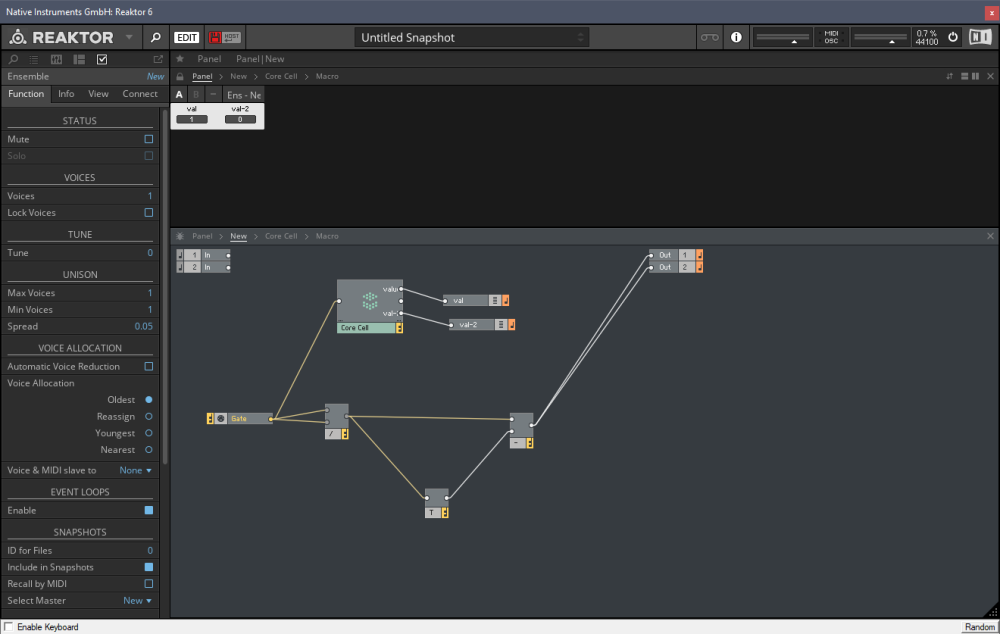Toggle Lock Voices checkbox
The width and height of the screenshot is (1000, 634).
pyautogui.click(x=149, y=212)
